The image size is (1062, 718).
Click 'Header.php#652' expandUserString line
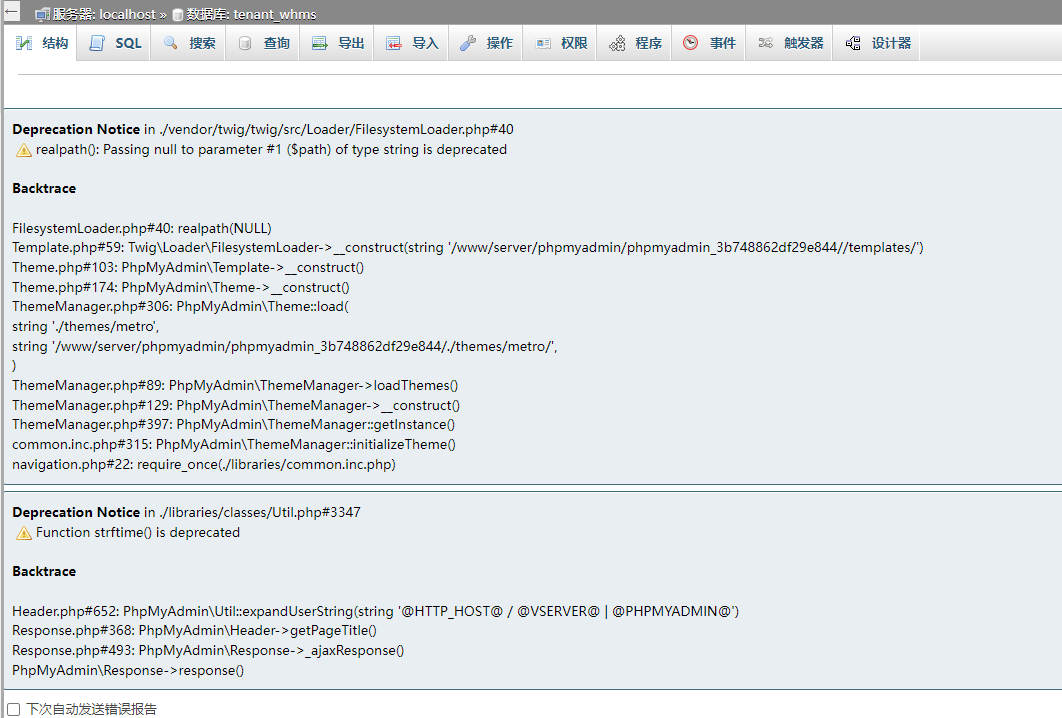[375, 611]
